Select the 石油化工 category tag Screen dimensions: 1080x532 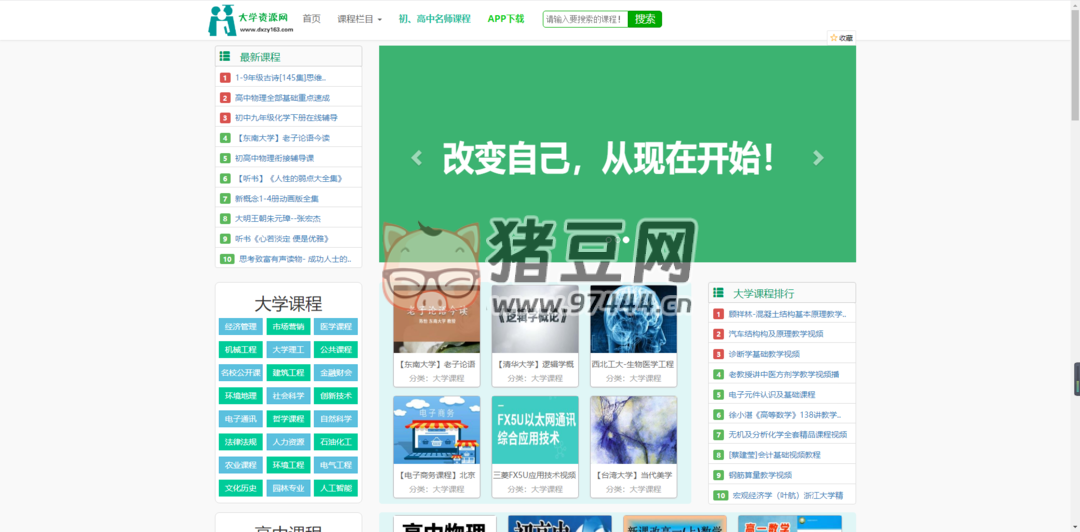[336, 442]
